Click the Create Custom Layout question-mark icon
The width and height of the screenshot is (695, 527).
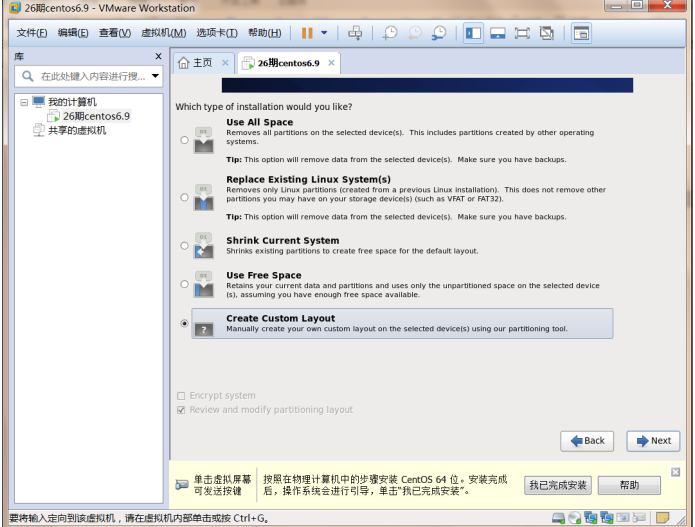click(x=204, y=329)
